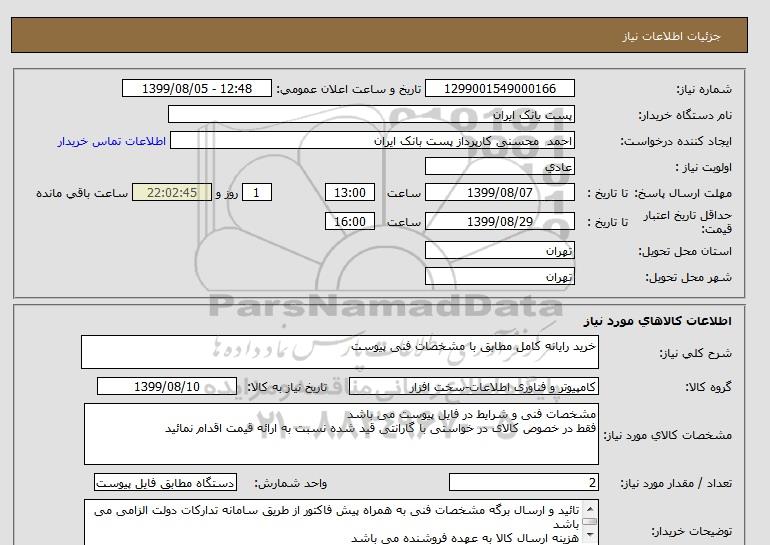Click scroll-up arrow in buyer notes box

[590, 509]
